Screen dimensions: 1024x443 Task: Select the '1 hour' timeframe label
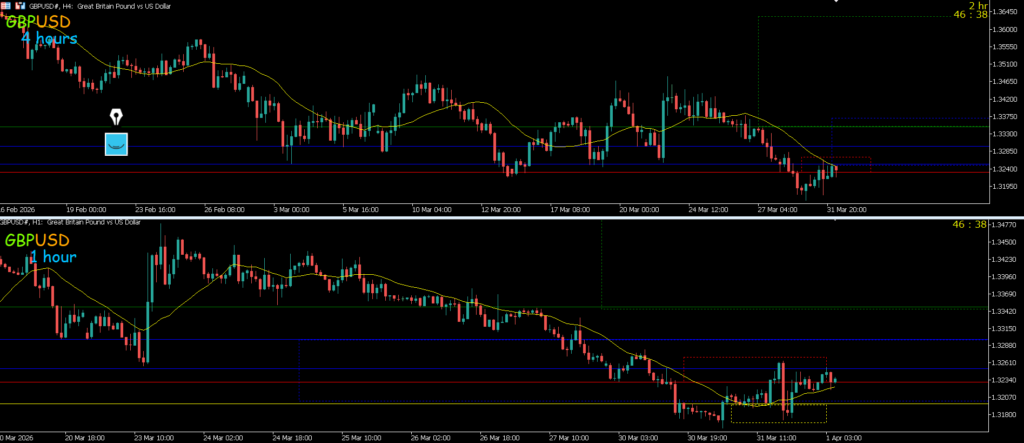coord(52,257)
